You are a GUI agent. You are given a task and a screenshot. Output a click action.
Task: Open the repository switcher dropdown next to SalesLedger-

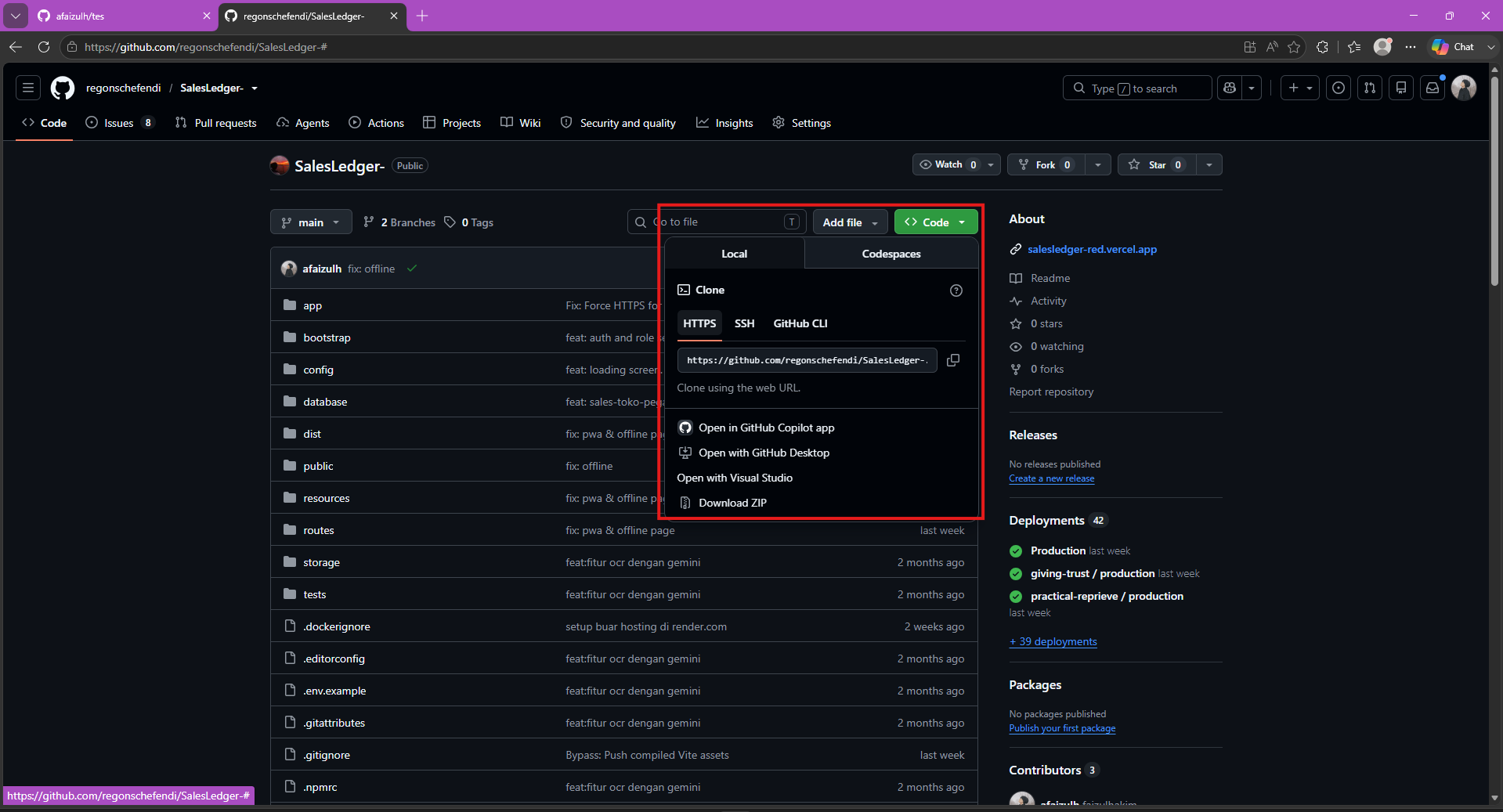pos(255,88)
